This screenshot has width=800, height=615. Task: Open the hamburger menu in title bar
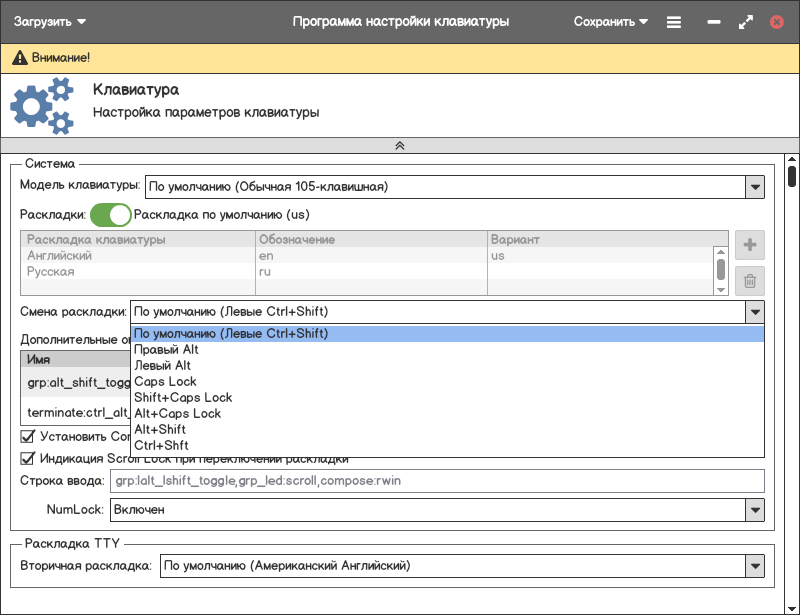click(674, 21)
